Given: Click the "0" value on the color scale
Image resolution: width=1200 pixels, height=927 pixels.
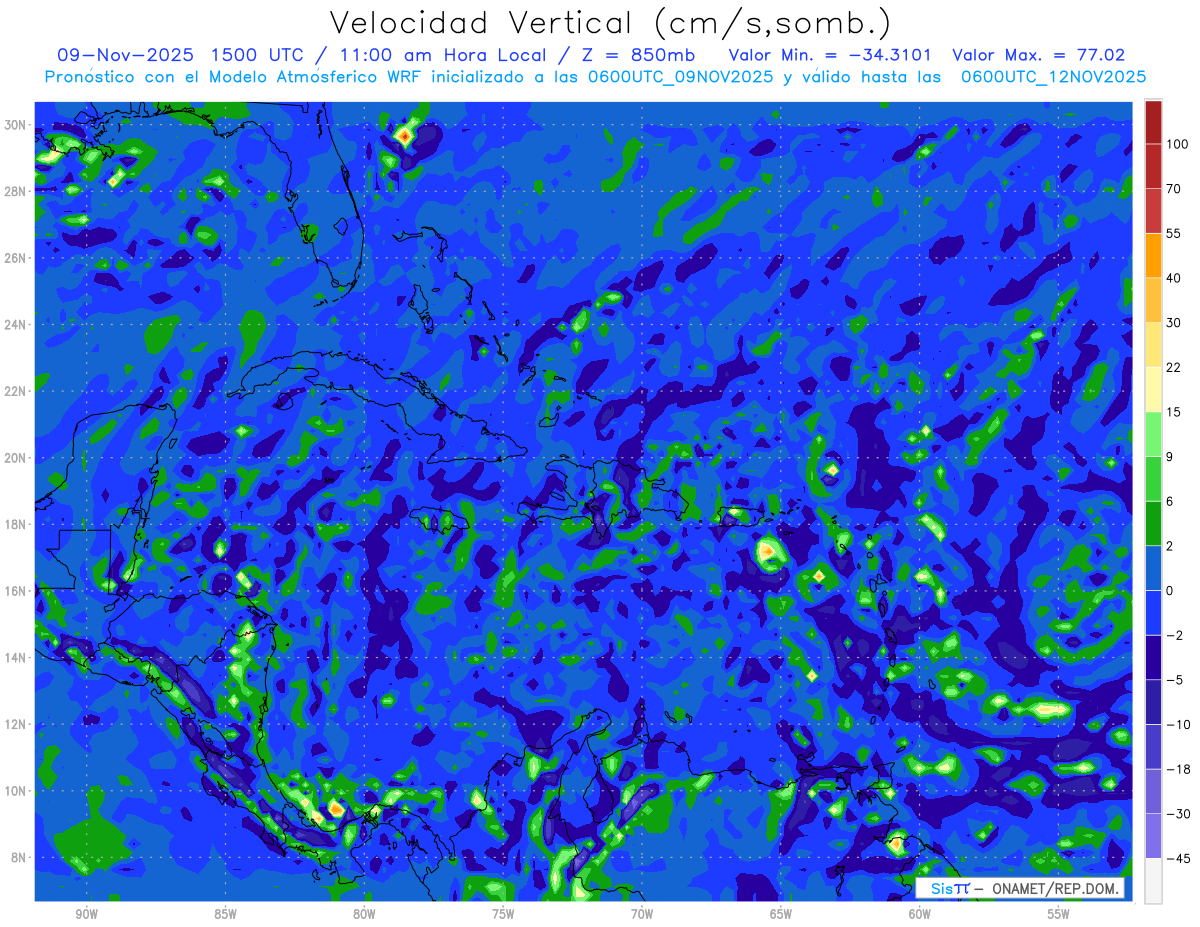Looking at the screenshot, I should tap(1170, 590).
